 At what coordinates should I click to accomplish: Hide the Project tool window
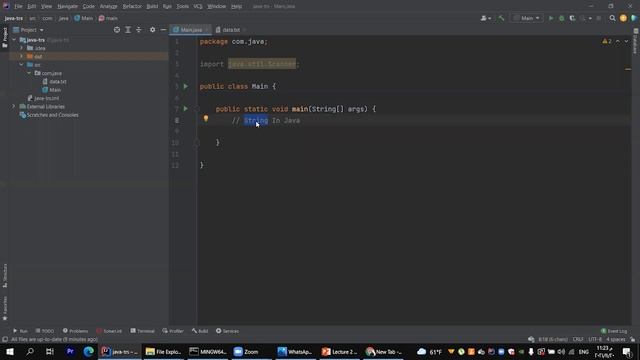tap(163, 30)
